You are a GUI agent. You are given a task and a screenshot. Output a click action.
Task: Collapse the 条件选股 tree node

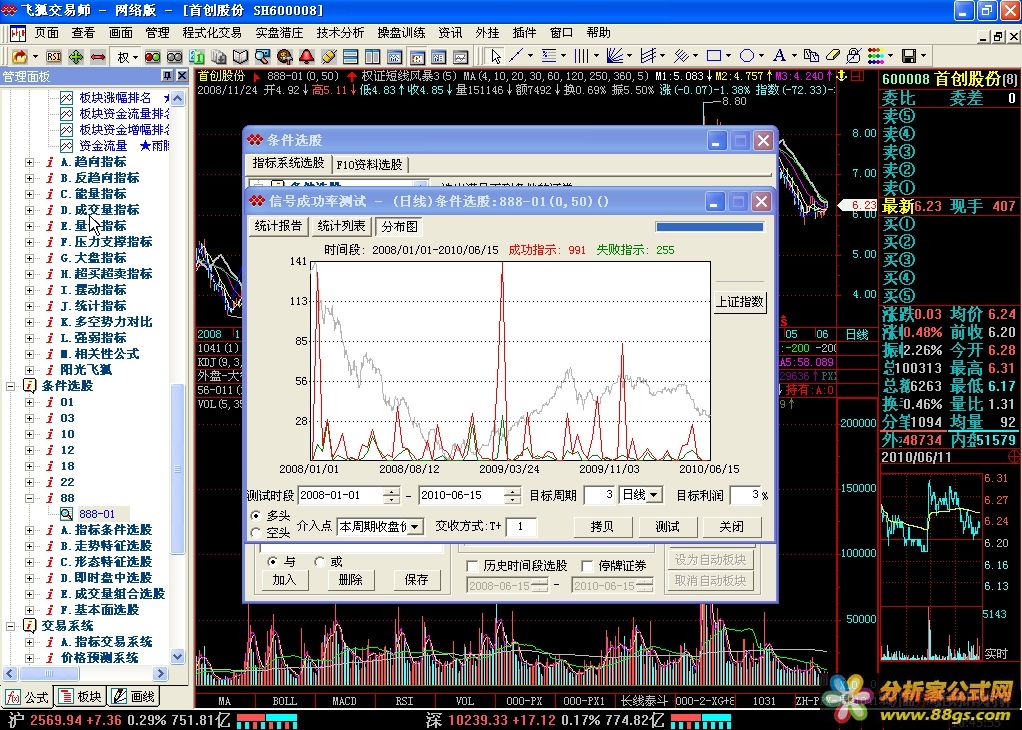(10, 386)
